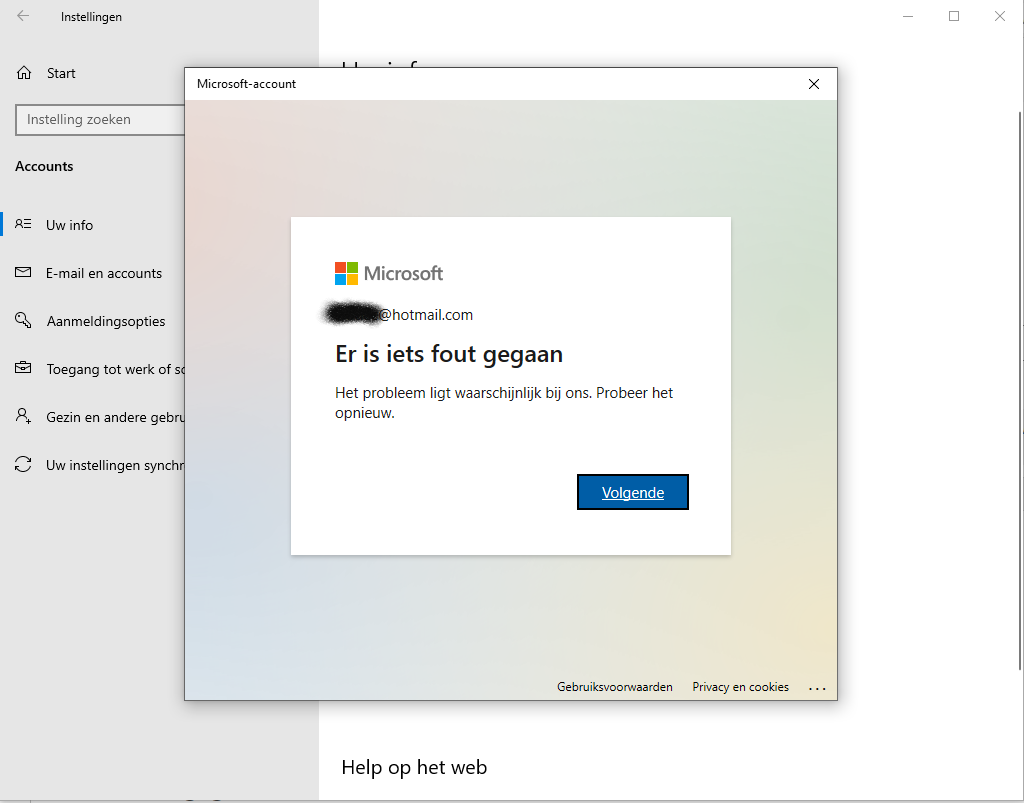Open the Start home icon

[24, 73]
